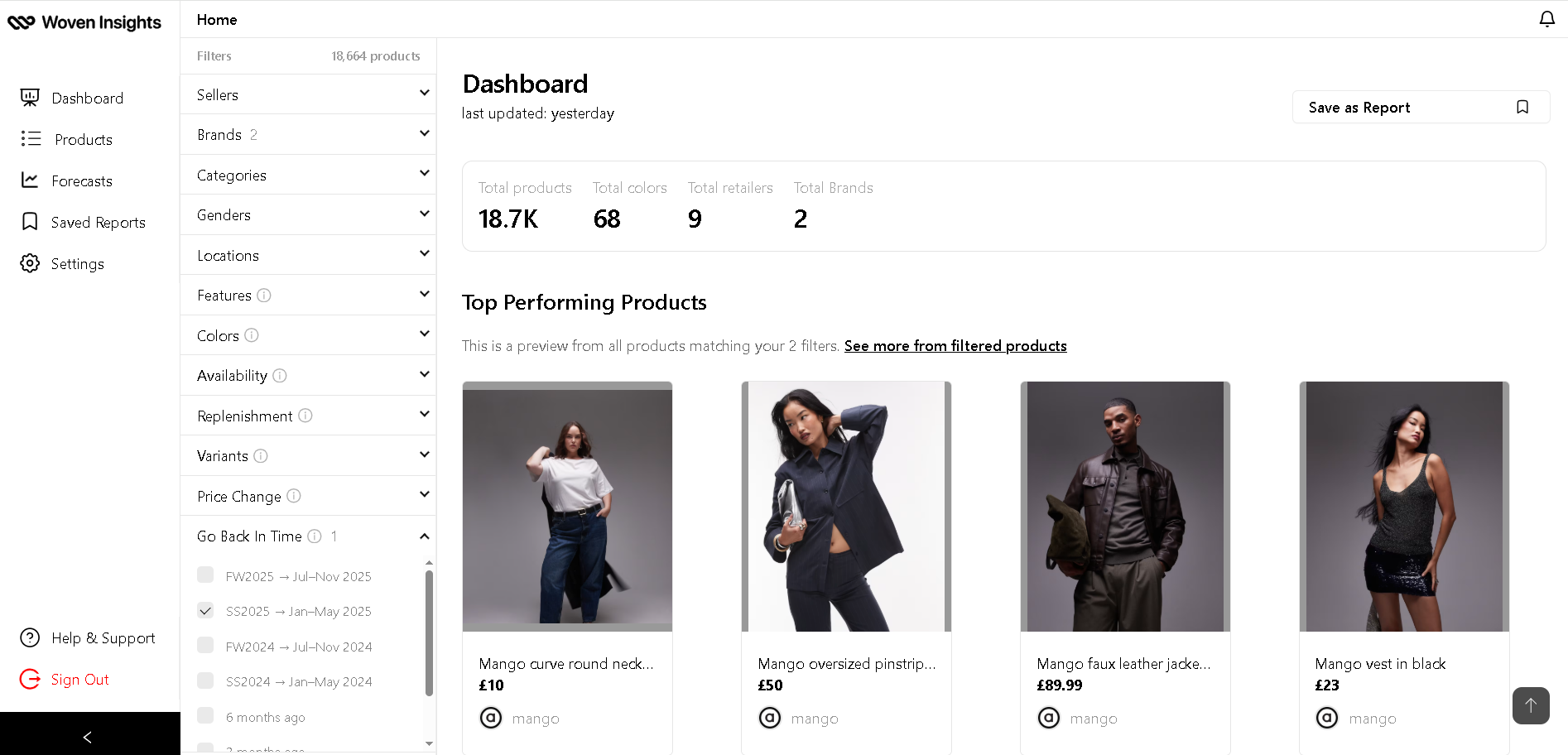Expand the Price Change filter chevron
This screenshot has height=755, width=1568.
coord(425,494)
